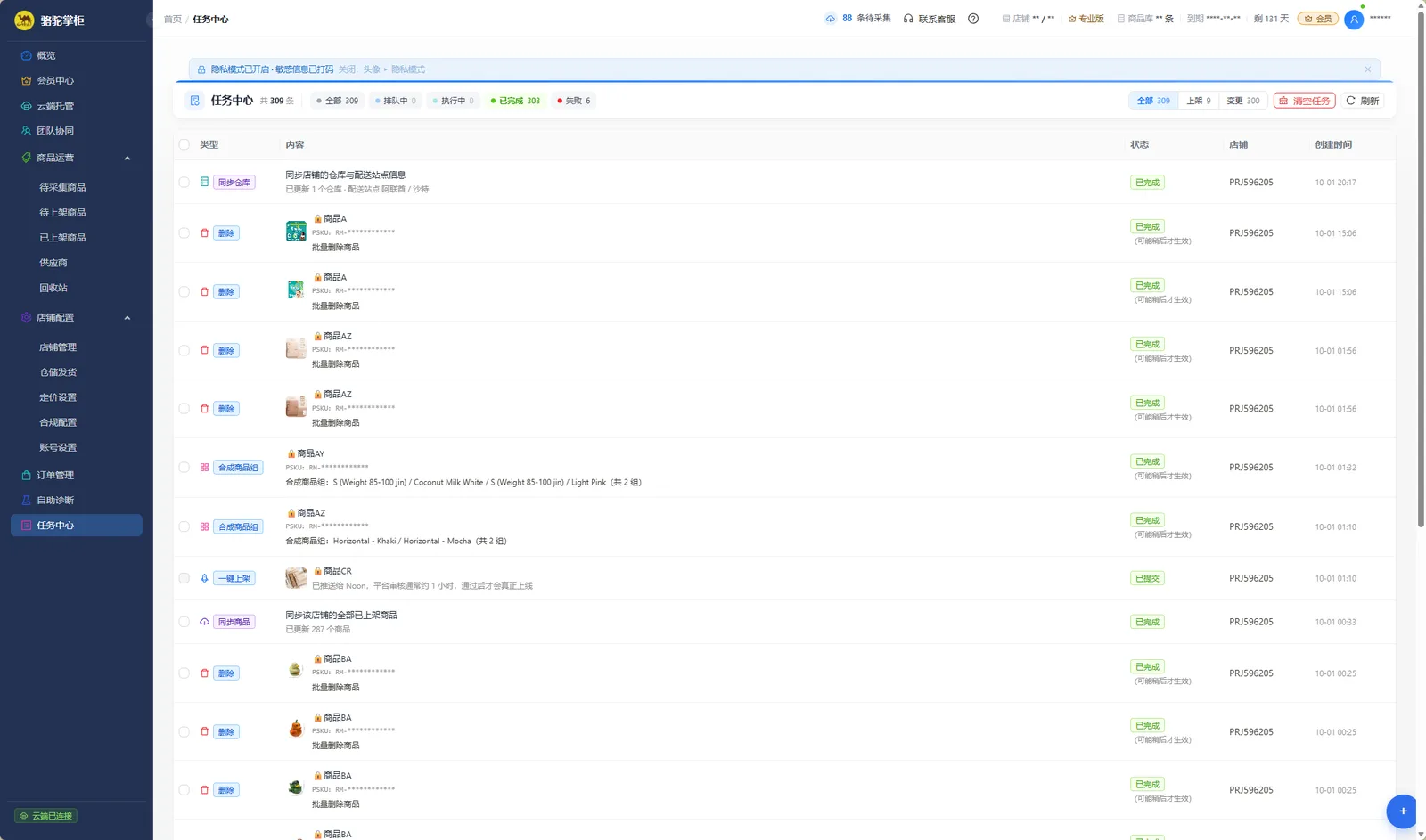The height and width of the screenshot is (840, 1426).
Task: Click the page vertical scrollbar
Action: [1421, 267]
